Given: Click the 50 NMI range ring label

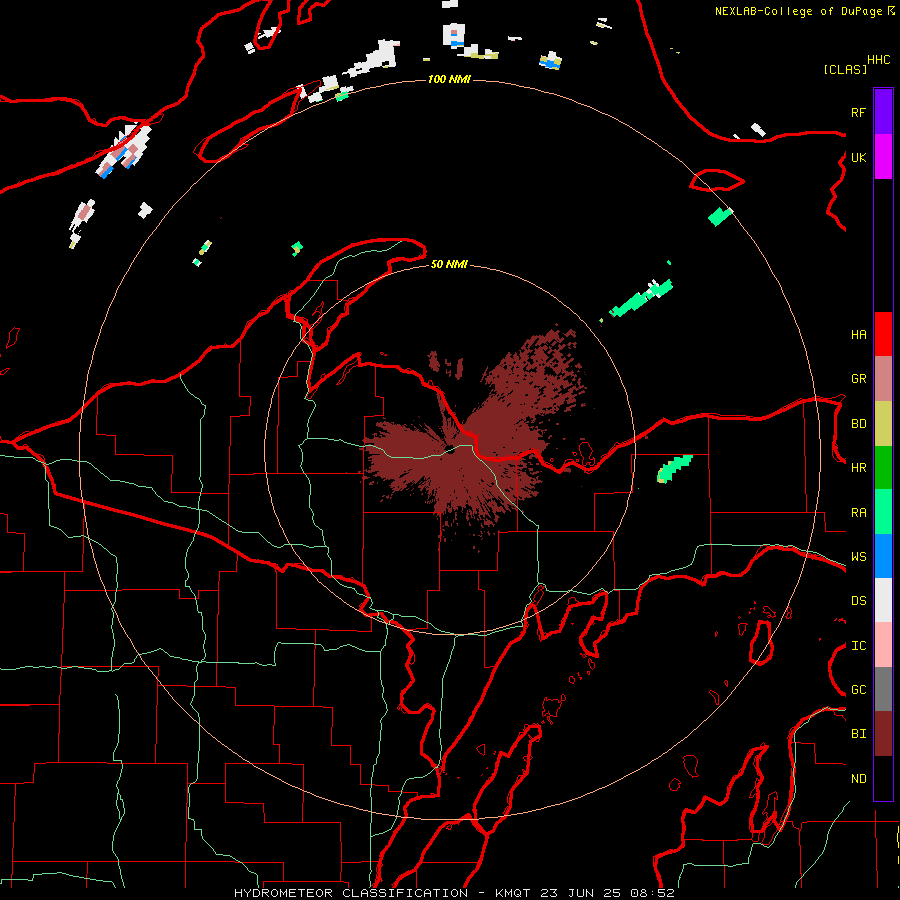Looking at the screenshot, I should coord(449,264).
